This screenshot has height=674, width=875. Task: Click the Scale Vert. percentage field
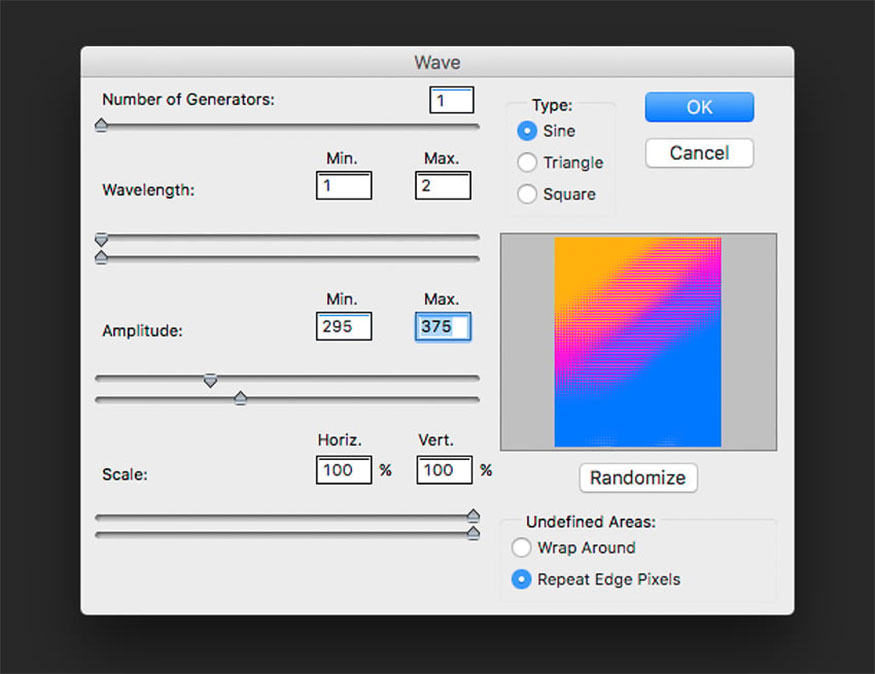pos(443,470)
